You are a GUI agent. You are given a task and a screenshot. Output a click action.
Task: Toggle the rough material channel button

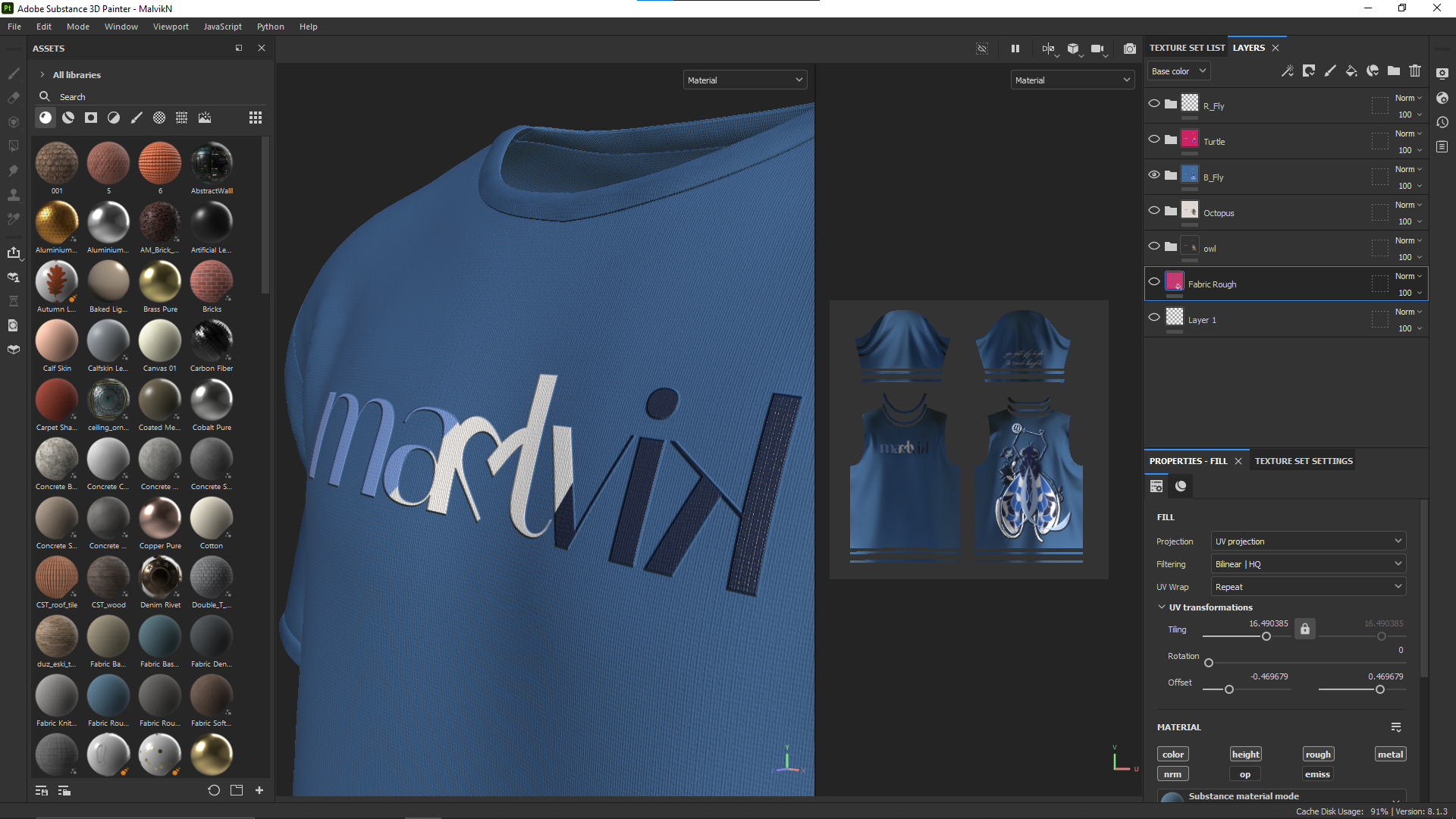point(1317,755)
